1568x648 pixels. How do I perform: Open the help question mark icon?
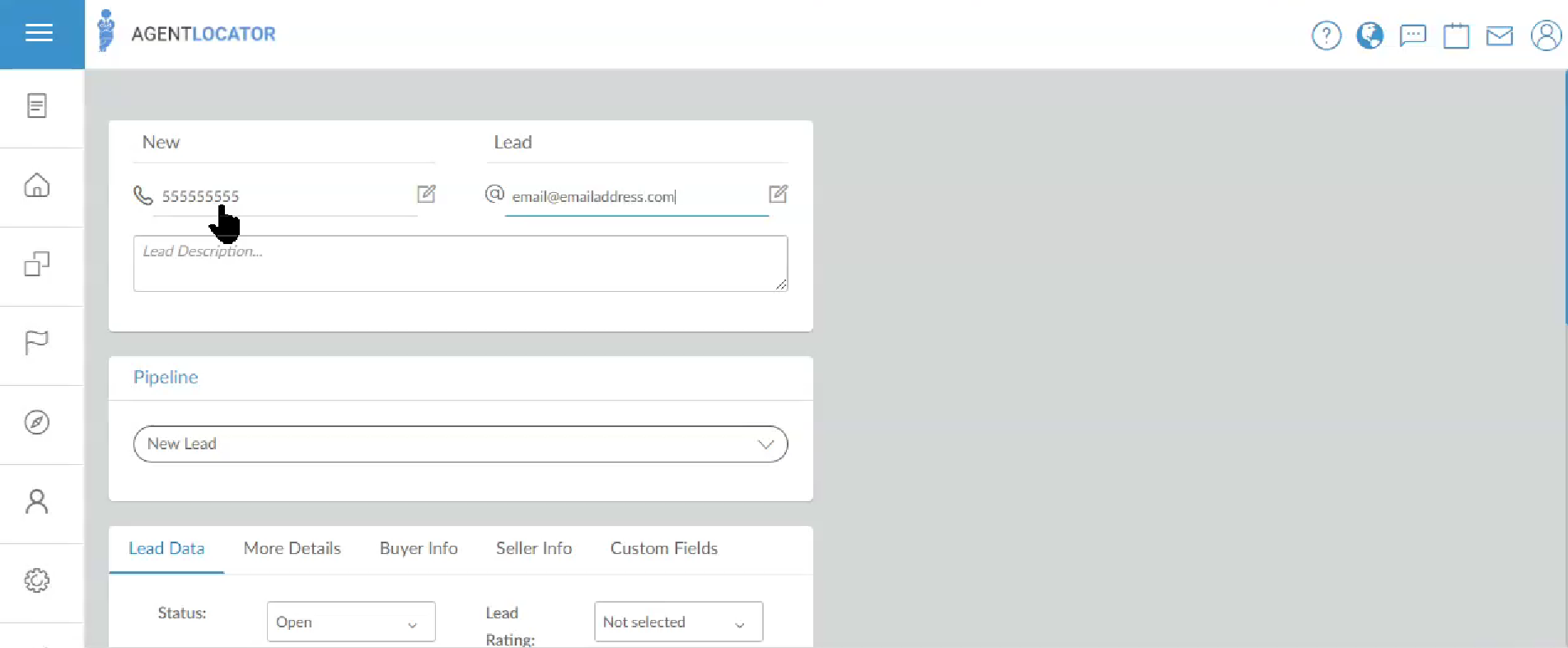(x=1327, y=35)
